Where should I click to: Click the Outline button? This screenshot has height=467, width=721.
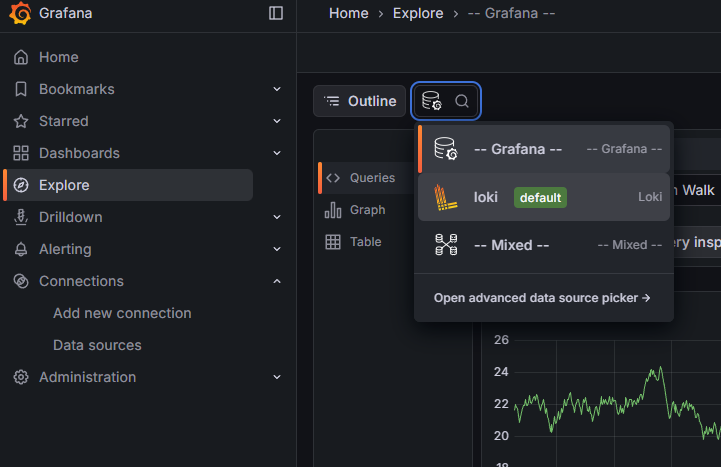click(x=360, y=101)
